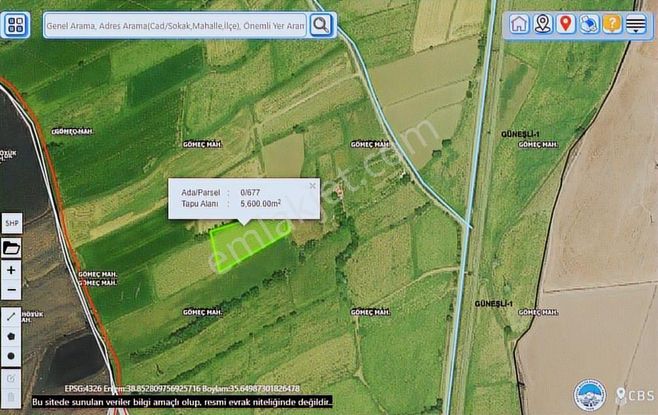Screen dimensions: 658x415
Task: Go to home map view
Action: click(519, 24)
